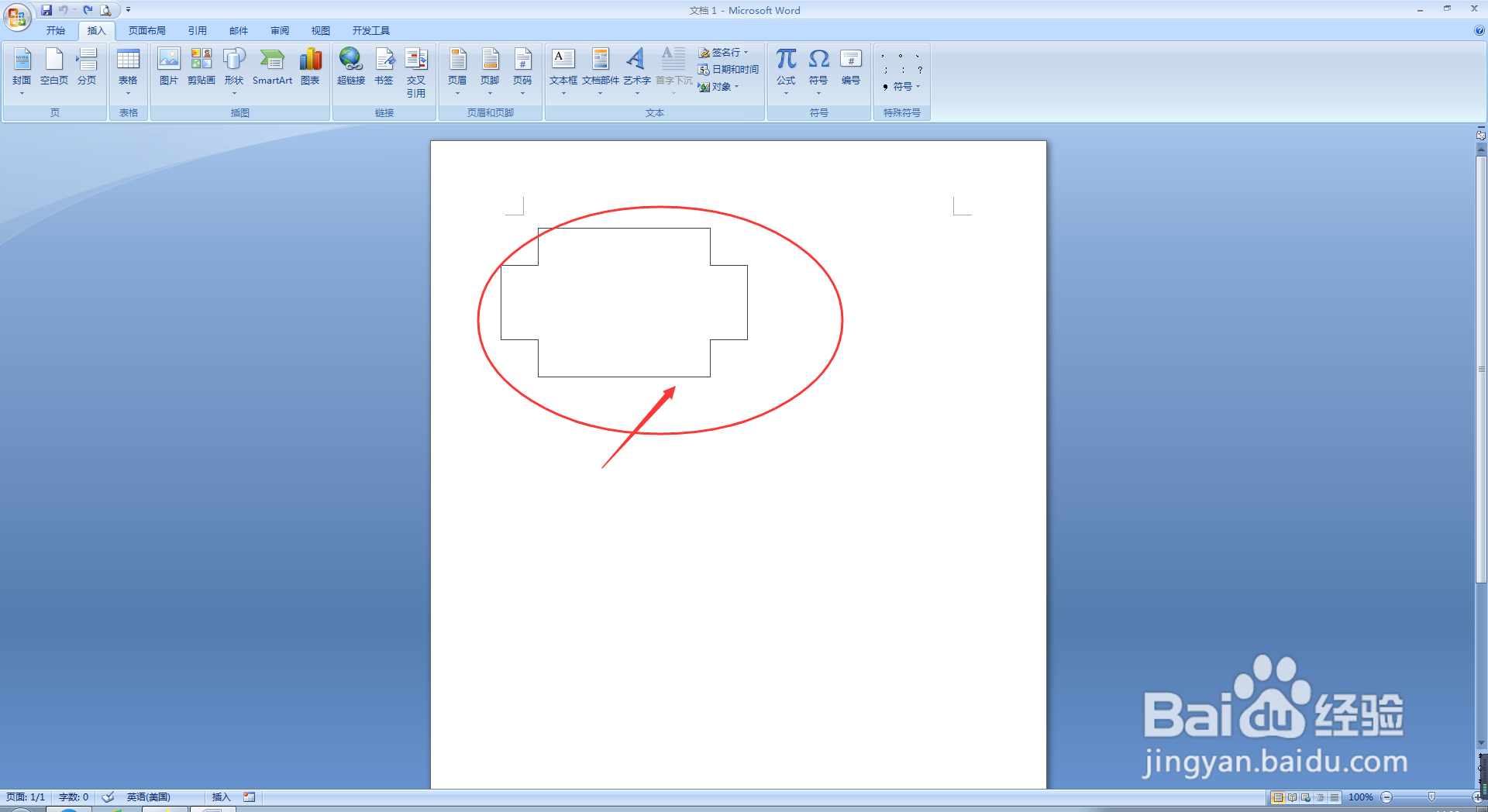Open word count via 字数: 0
This screenshot has width=1488, height=812.
point(74,797)
